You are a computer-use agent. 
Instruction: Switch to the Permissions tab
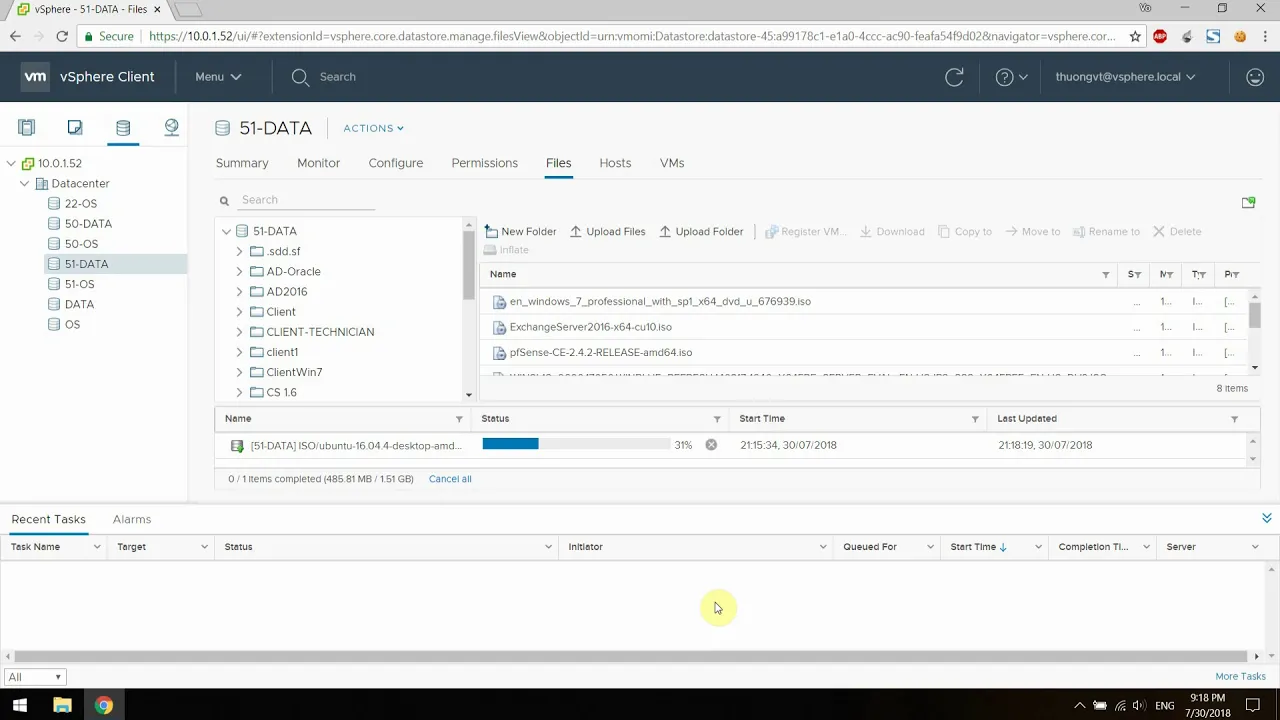[x=484, y=163]
